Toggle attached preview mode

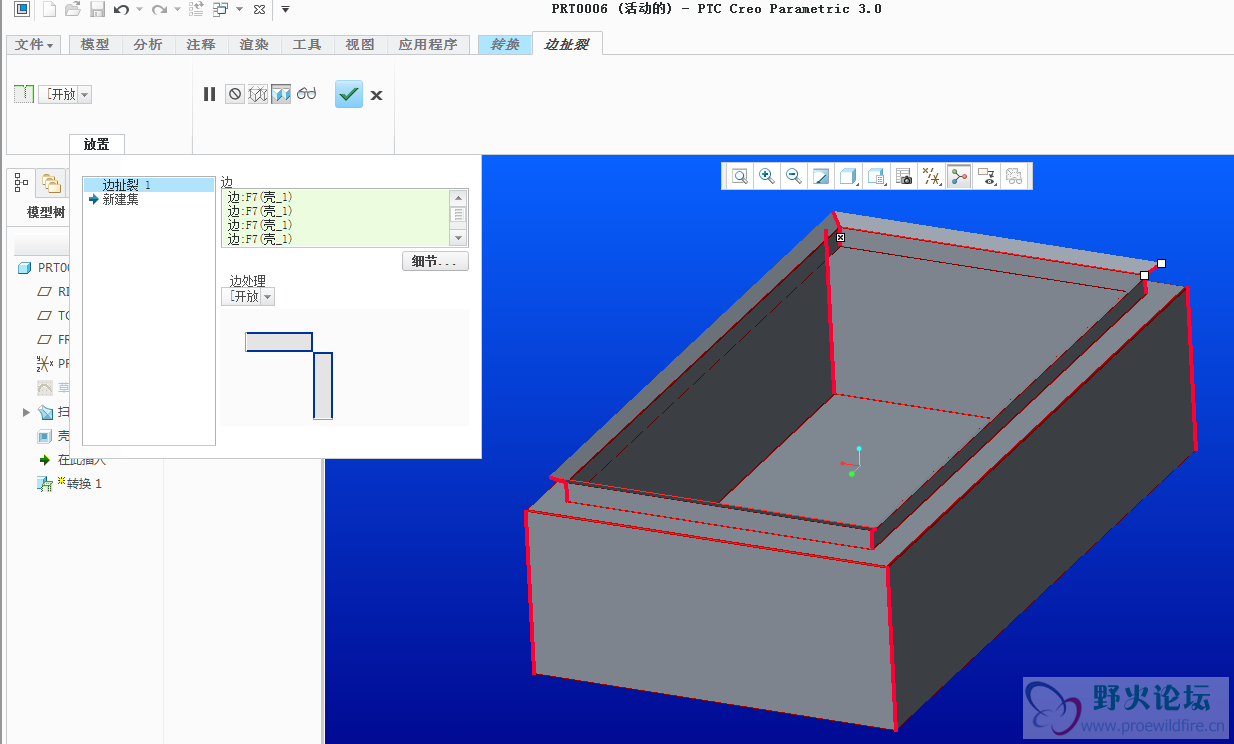(x=281, y=94)
